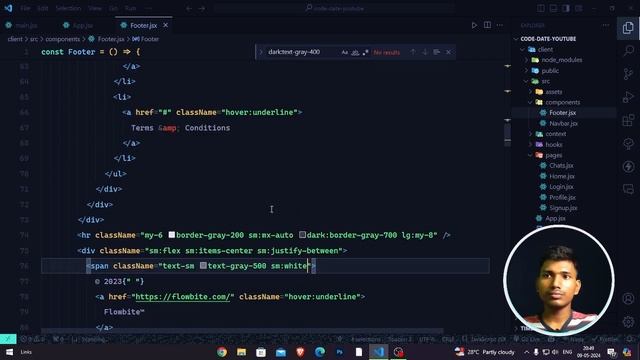Click the title bar command center search box
The image size is (640, 360).
(x=334, y=8)
